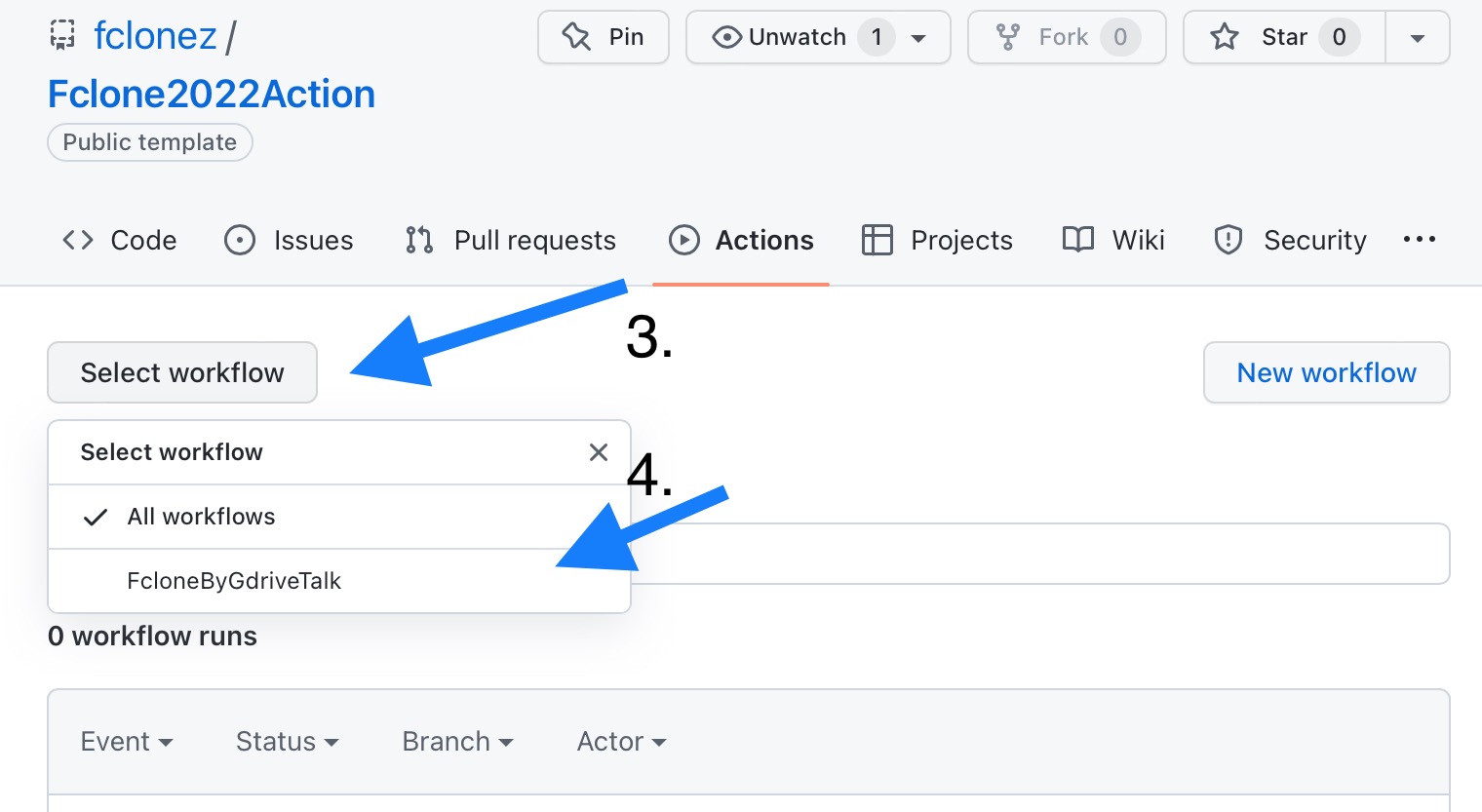Show more tabs via the three-dot icon
Screen dimensions: 1482x812
pyautogui.click(x=1419, y=240)
